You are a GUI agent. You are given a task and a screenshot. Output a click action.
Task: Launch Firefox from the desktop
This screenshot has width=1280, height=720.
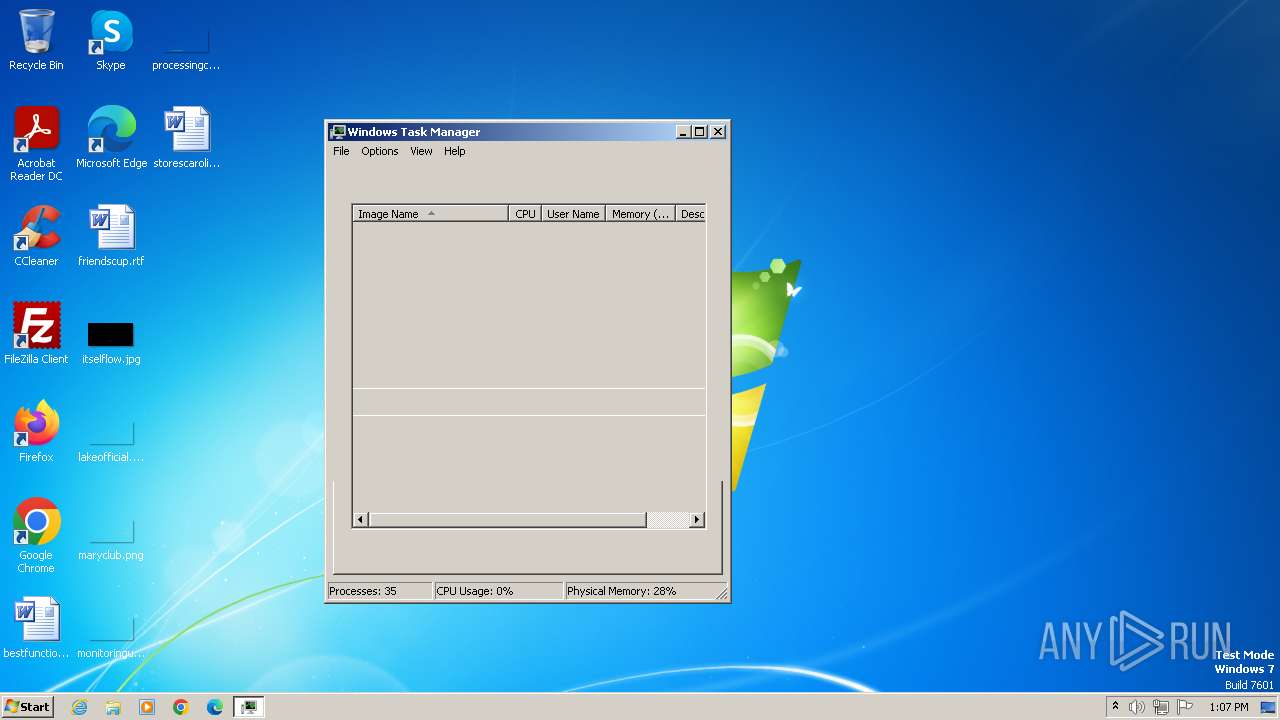(36, 432)
